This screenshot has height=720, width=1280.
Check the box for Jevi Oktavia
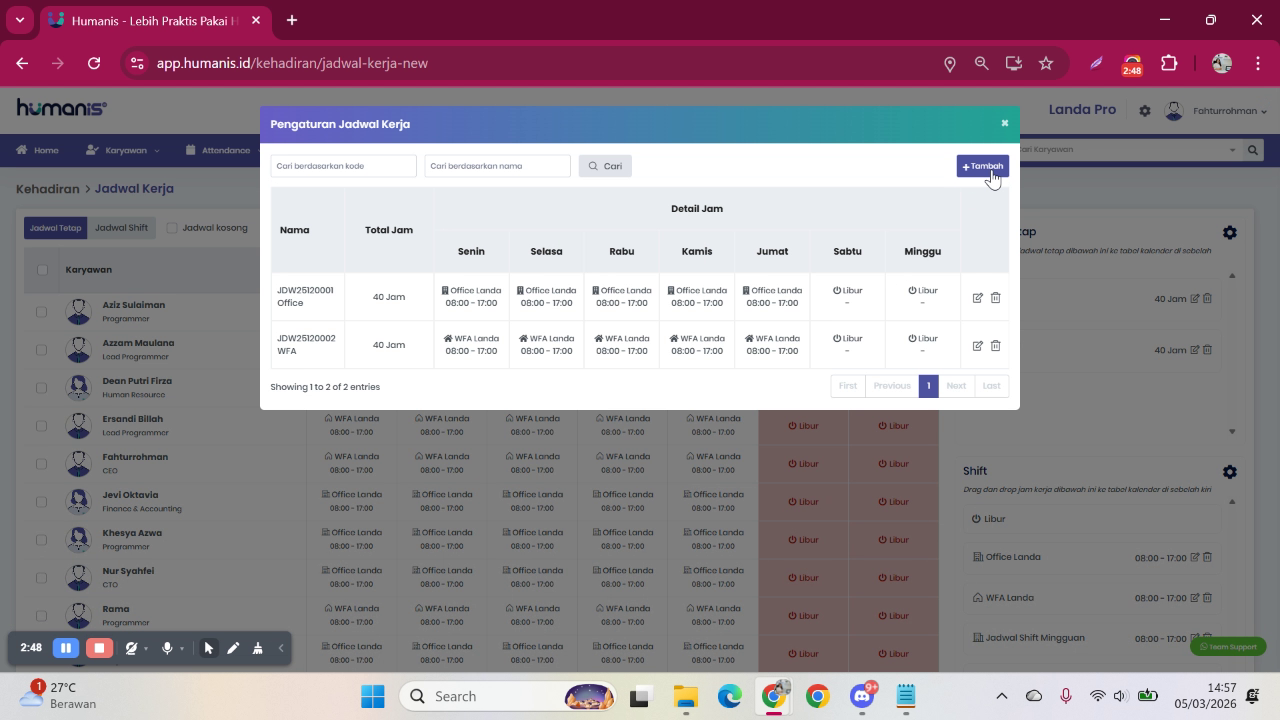coord(42,502)
